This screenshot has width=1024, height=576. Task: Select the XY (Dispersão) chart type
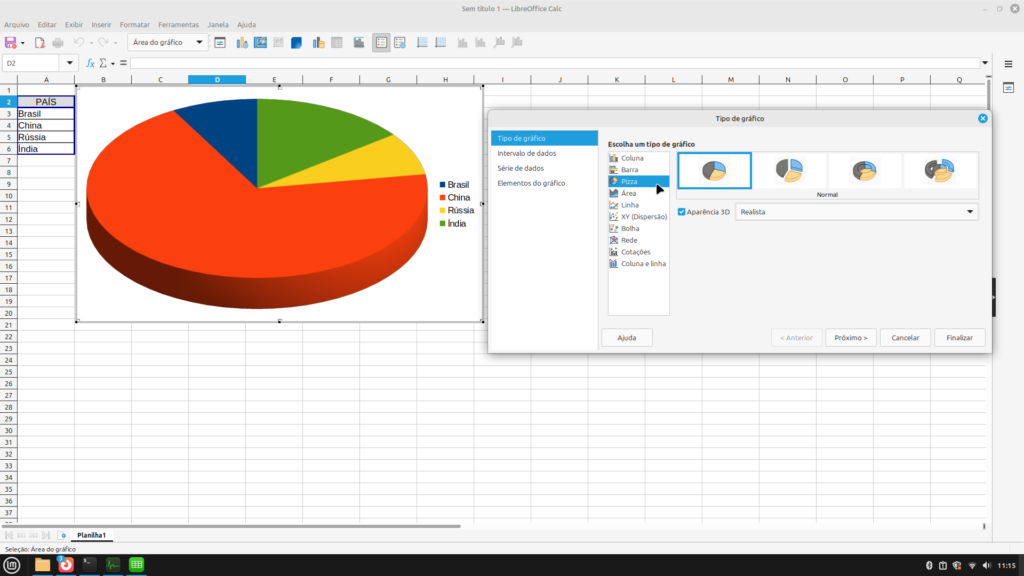(x=643, y=217)
